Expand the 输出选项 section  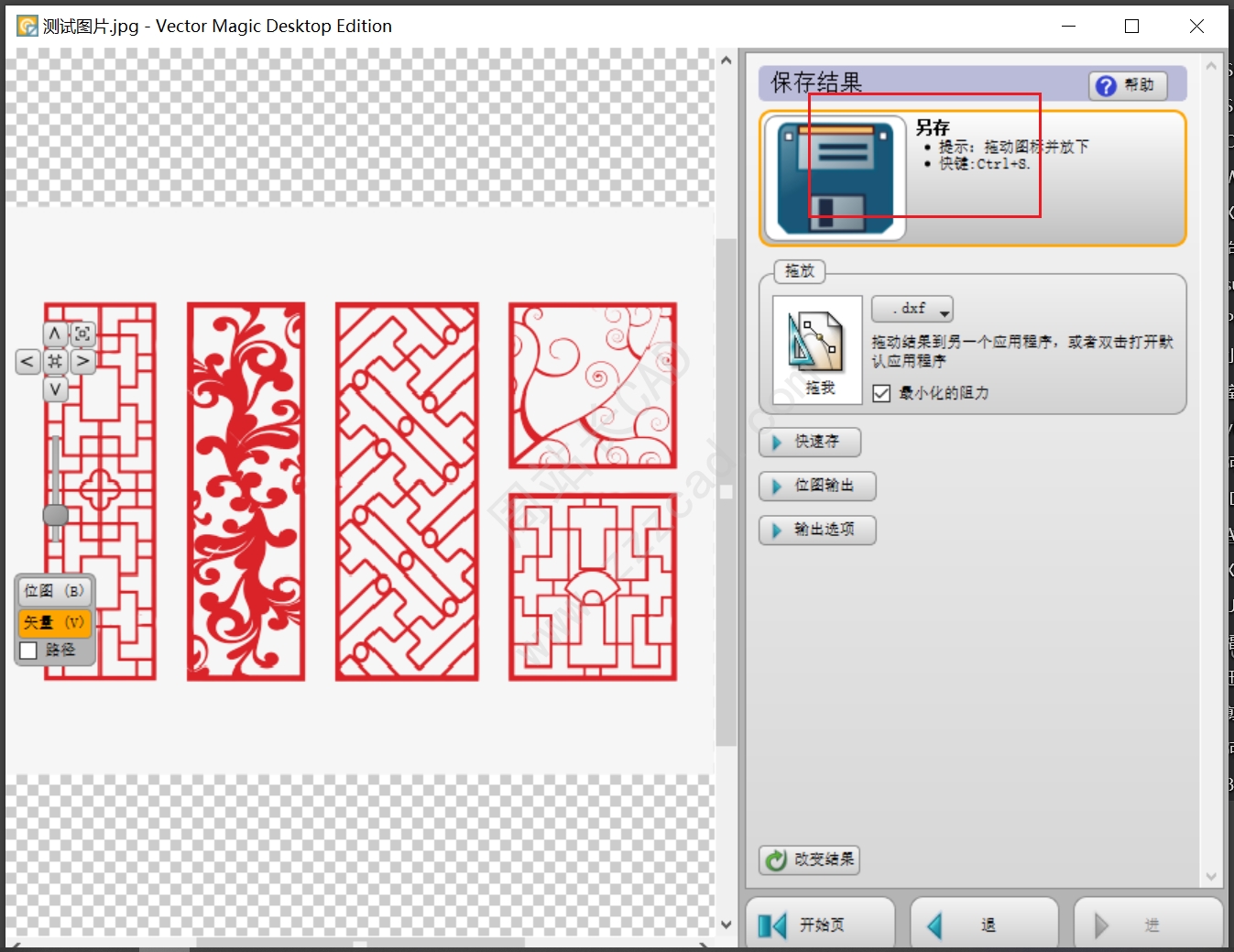816,530
